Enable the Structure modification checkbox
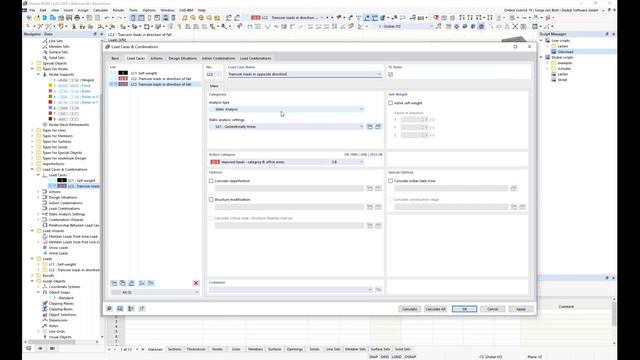 211,199
